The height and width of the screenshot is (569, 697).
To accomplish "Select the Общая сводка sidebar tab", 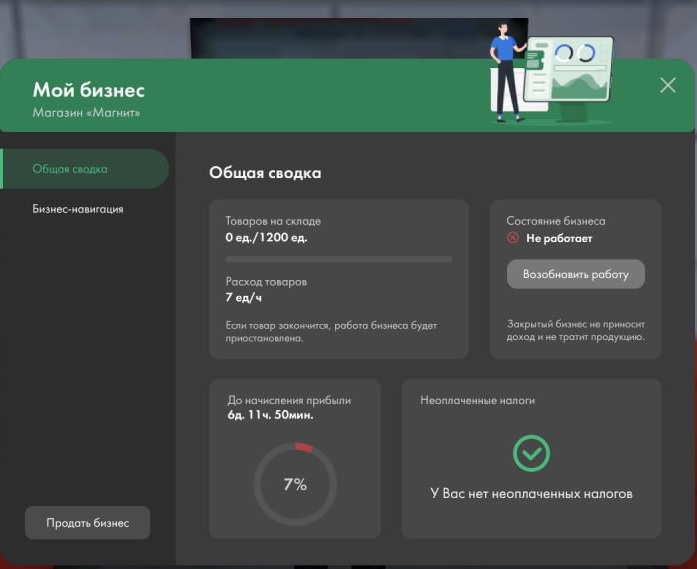I will (84, 169).
